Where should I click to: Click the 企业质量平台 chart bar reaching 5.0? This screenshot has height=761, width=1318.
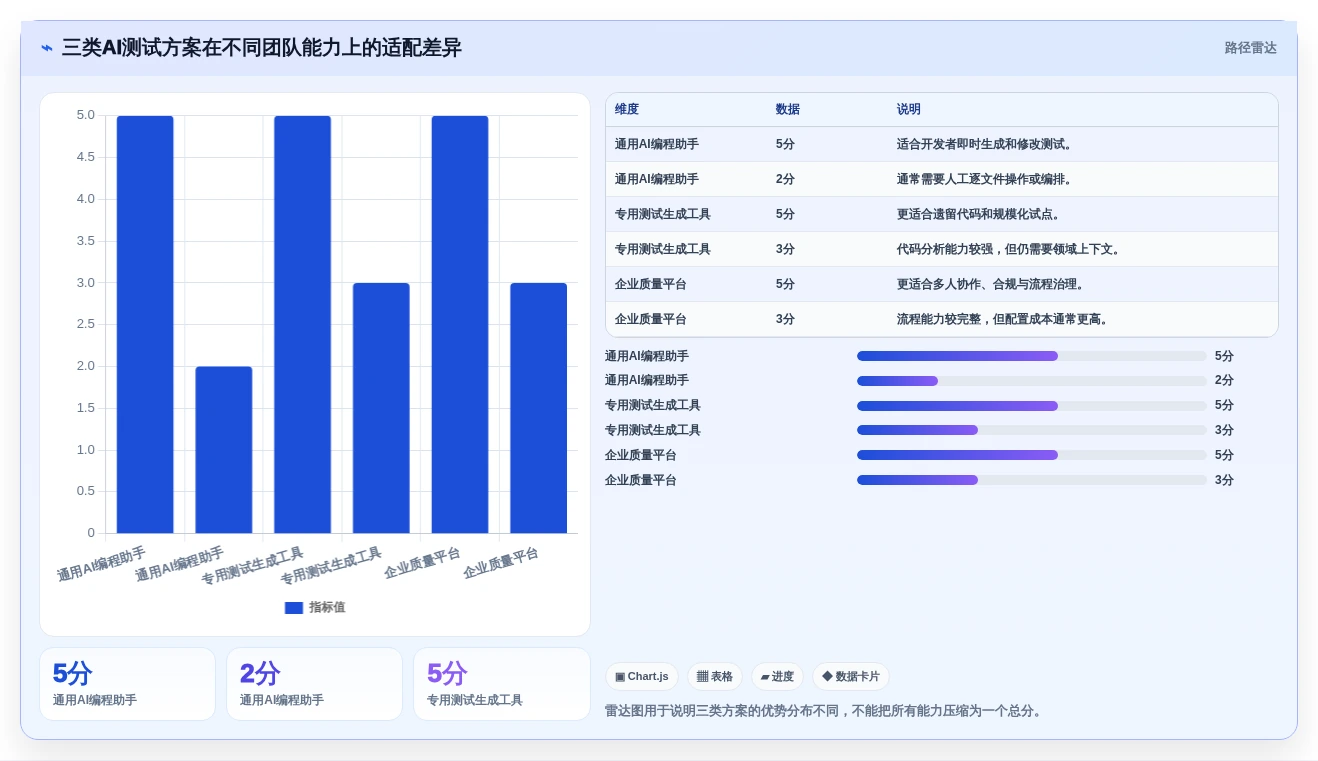(x=460, y=324)
